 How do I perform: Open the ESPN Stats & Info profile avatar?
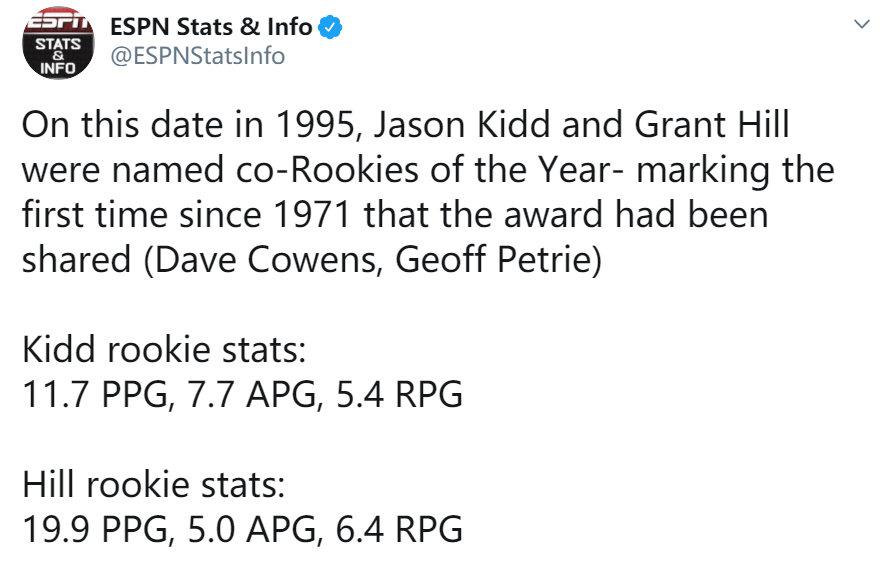click(58, 42)
